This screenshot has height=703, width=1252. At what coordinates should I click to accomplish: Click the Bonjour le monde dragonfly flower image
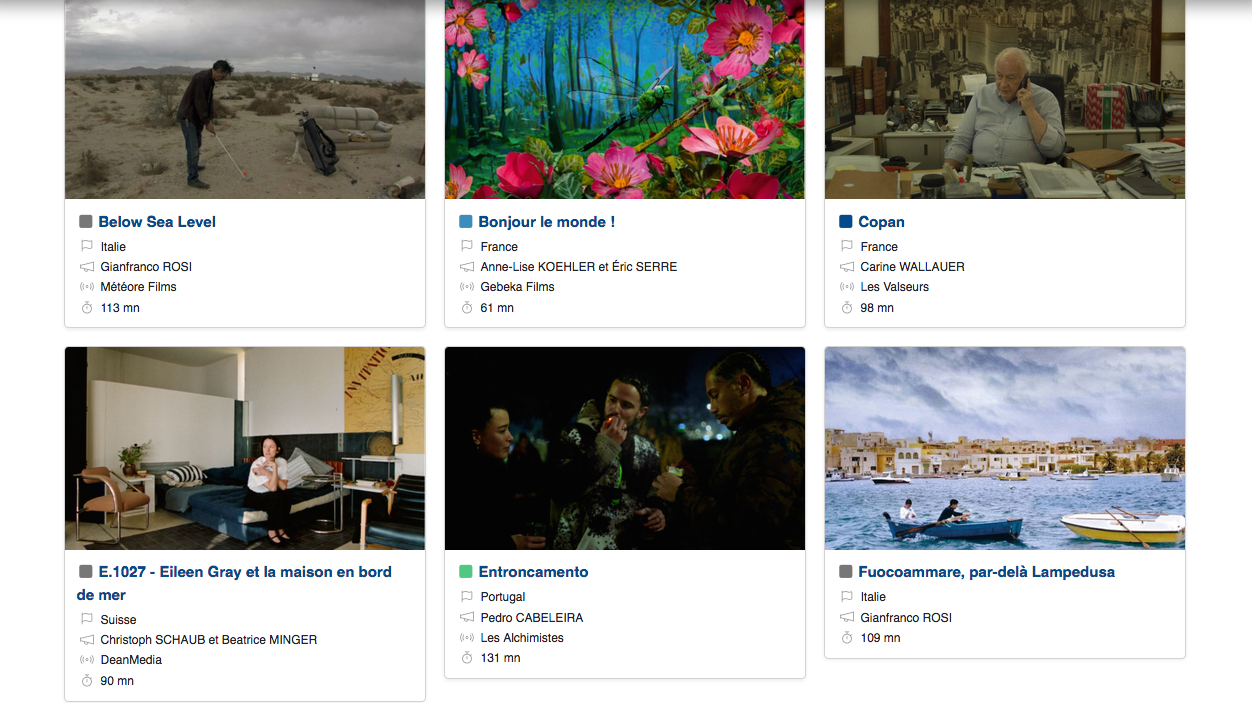point(625,99)
